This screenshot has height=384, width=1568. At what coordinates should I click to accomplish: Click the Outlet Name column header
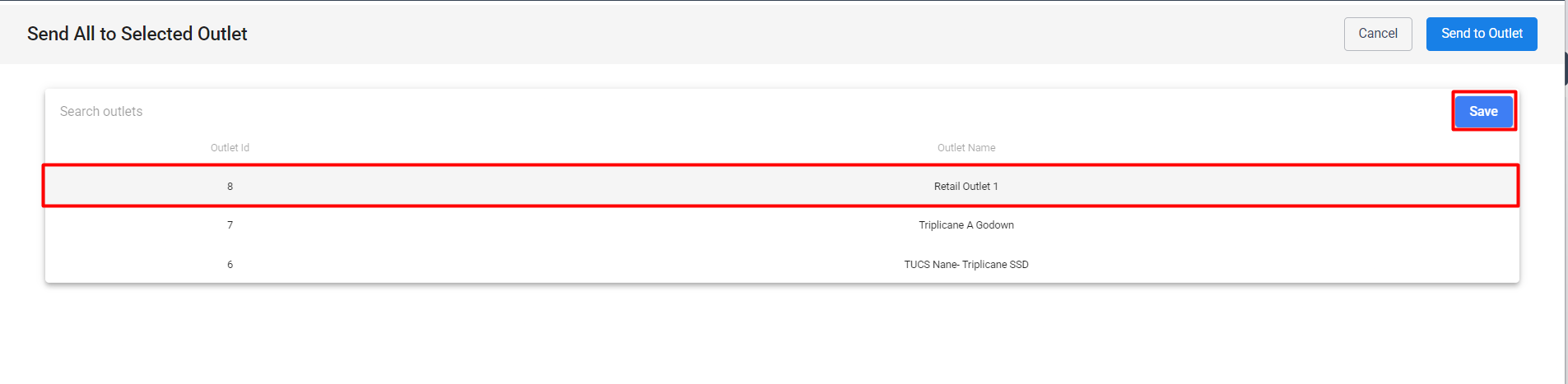[966, 148]
